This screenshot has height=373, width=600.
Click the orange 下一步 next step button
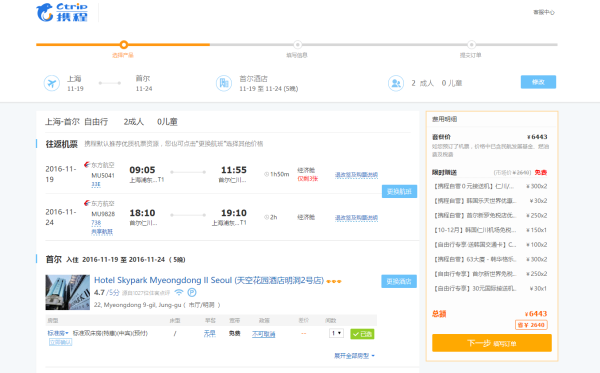coord(492,343)
